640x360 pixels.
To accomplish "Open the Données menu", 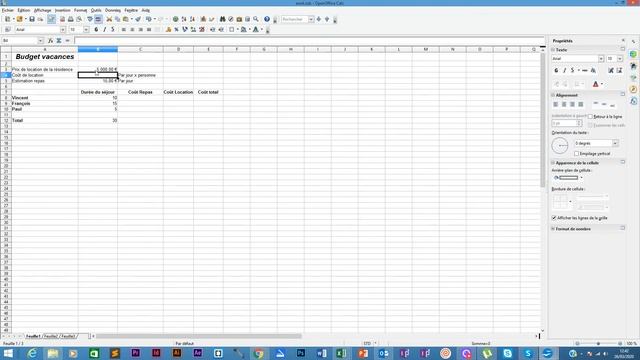I will pos(113,10).
